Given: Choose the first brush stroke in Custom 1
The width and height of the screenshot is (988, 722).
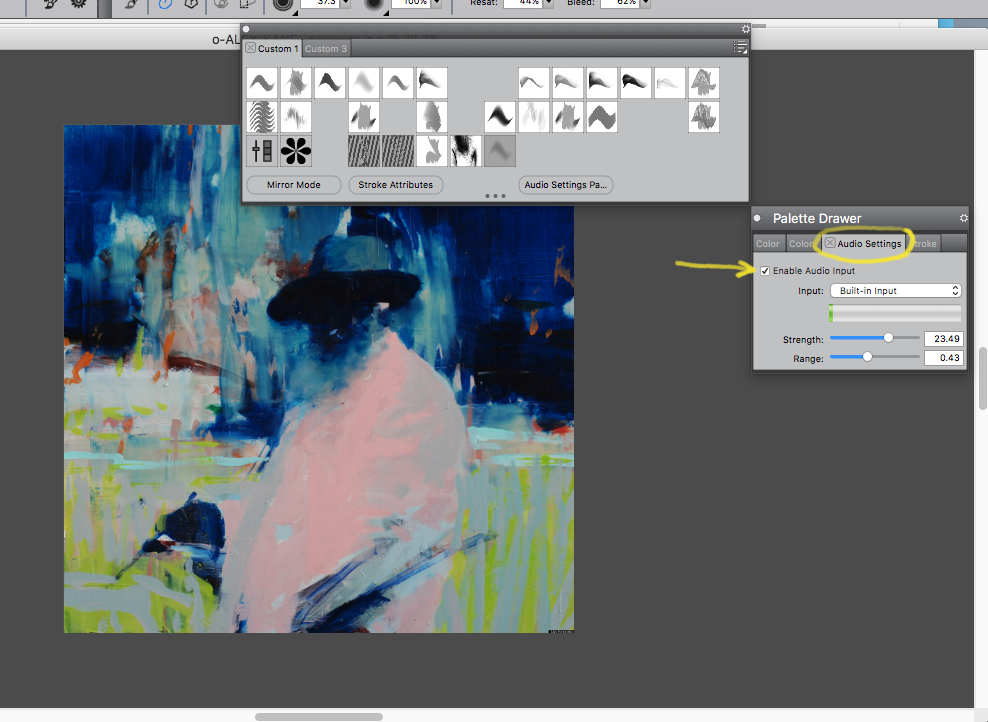Looking at the screenshot, I should (262, 83).
